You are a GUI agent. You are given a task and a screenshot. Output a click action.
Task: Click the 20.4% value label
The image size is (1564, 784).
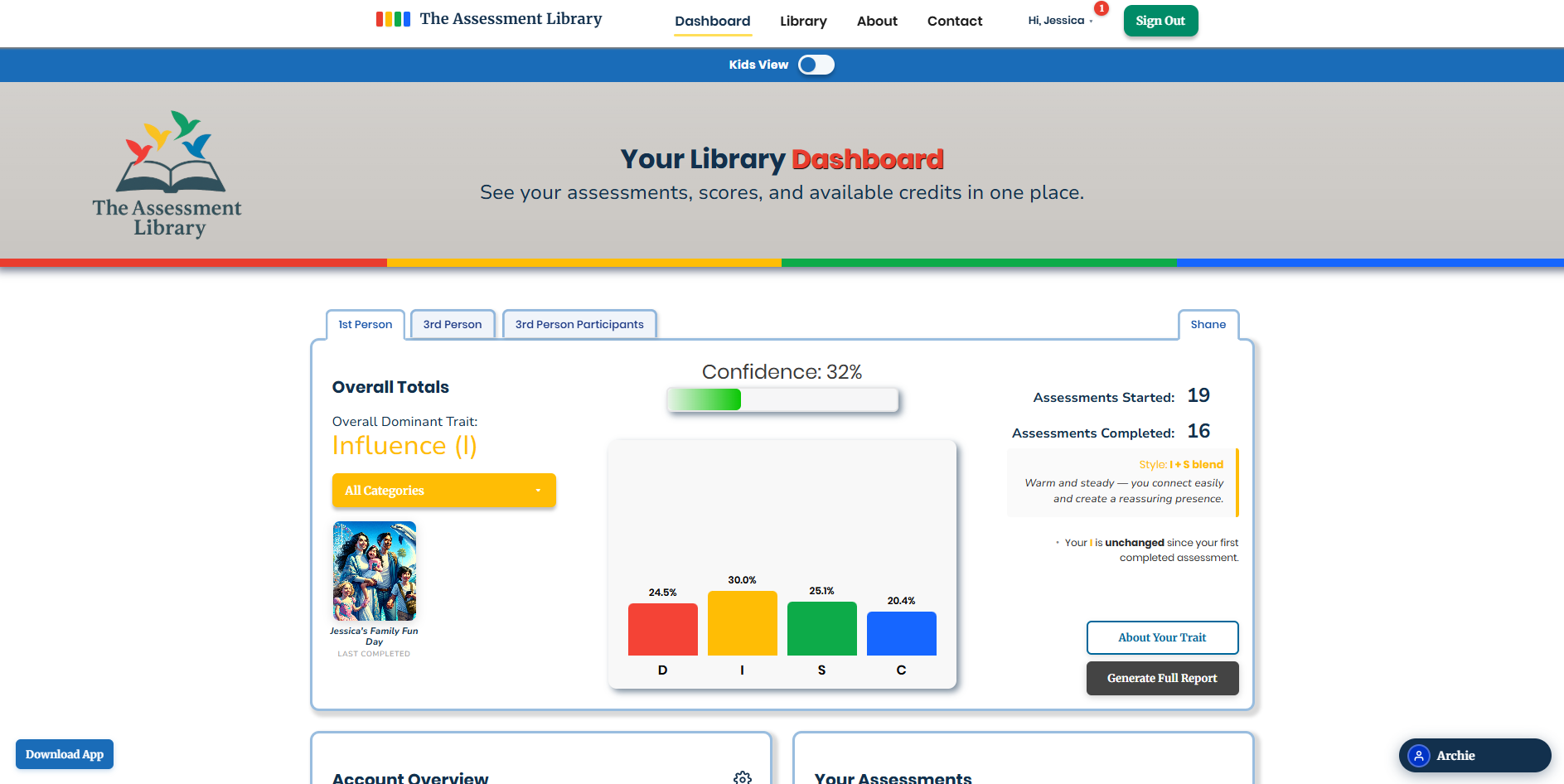tap(902, 601)
